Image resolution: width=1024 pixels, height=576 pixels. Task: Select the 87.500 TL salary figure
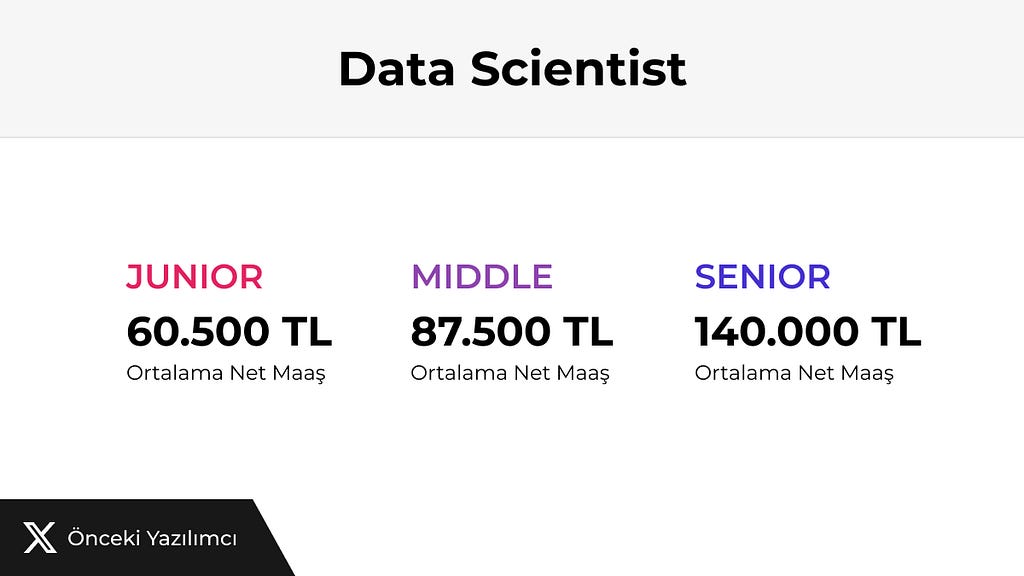click(512, 331)
